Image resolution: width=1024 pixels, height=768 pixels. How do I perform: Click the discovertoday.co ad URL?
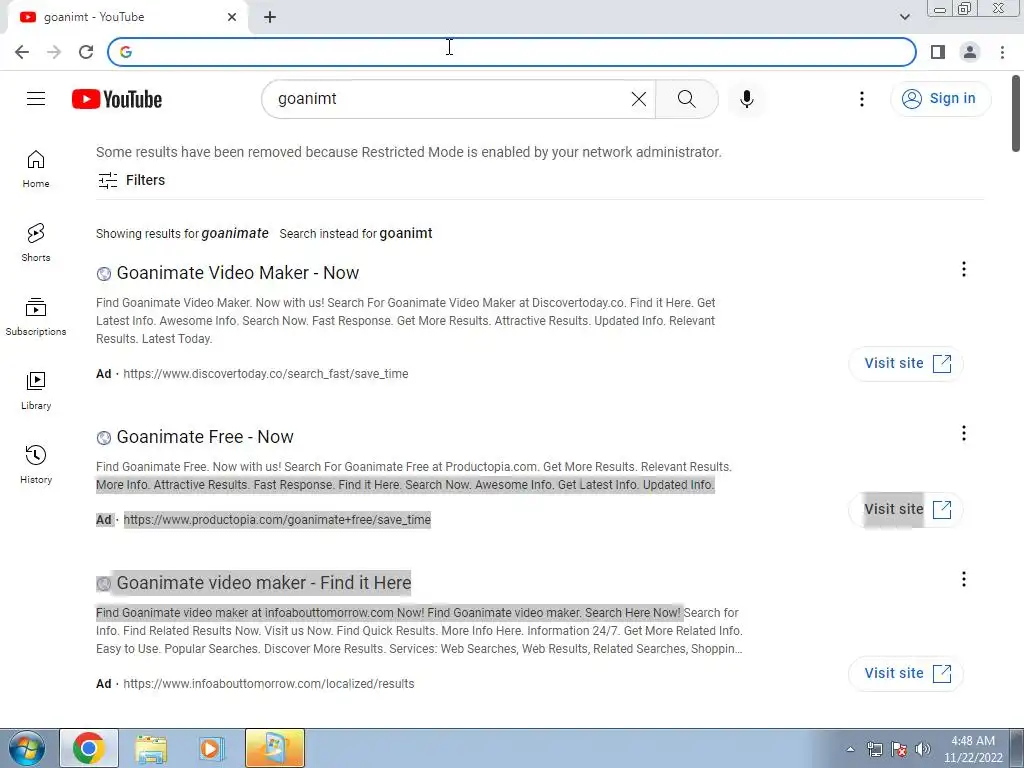[266, 374]
